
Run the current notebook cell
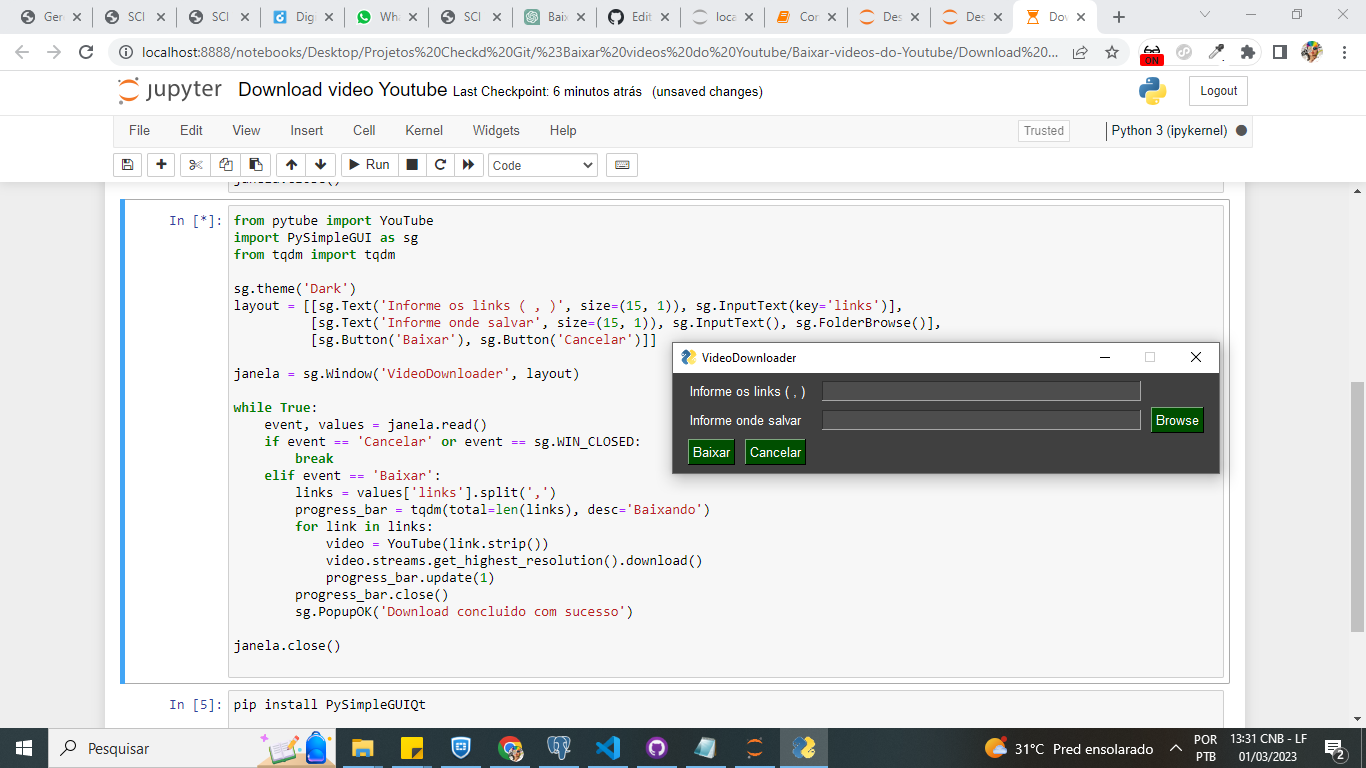point(368,164)
